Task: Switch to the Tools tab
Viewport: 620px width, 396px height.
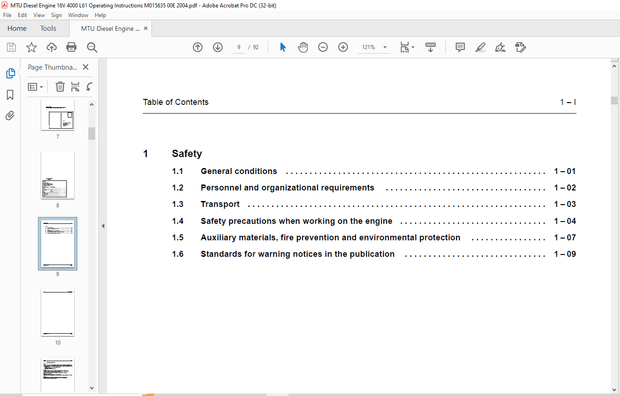Action: (x=48, y=28)
